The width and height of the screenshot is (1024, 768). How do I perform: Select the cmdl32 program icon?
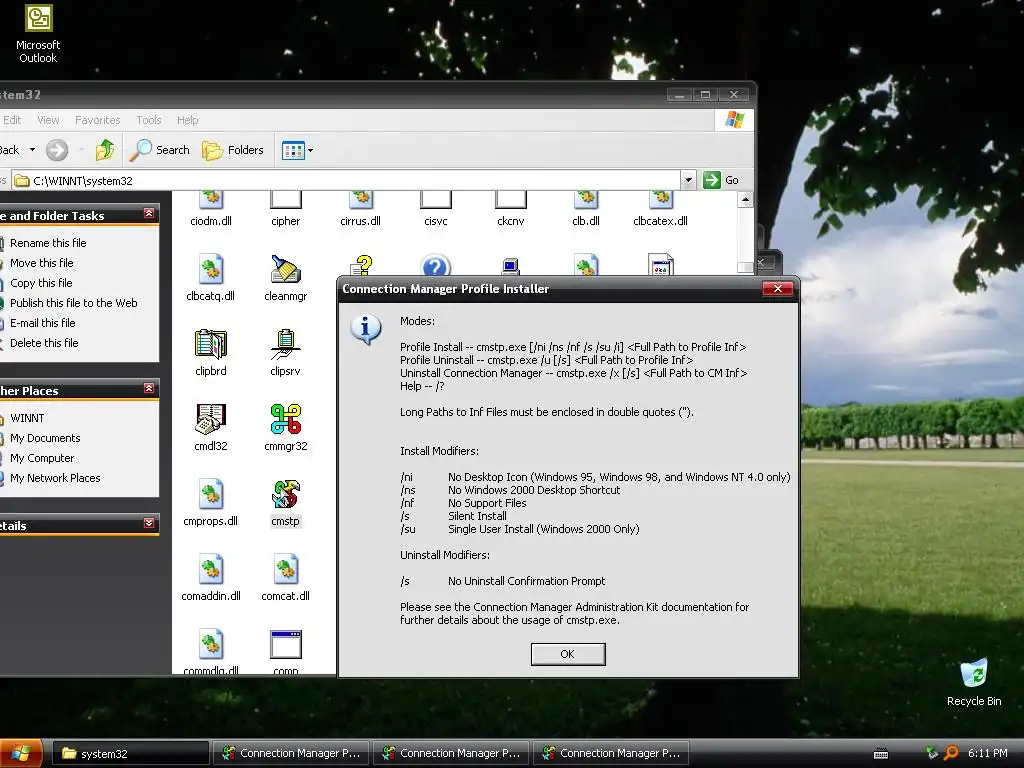tap(210, 428)
